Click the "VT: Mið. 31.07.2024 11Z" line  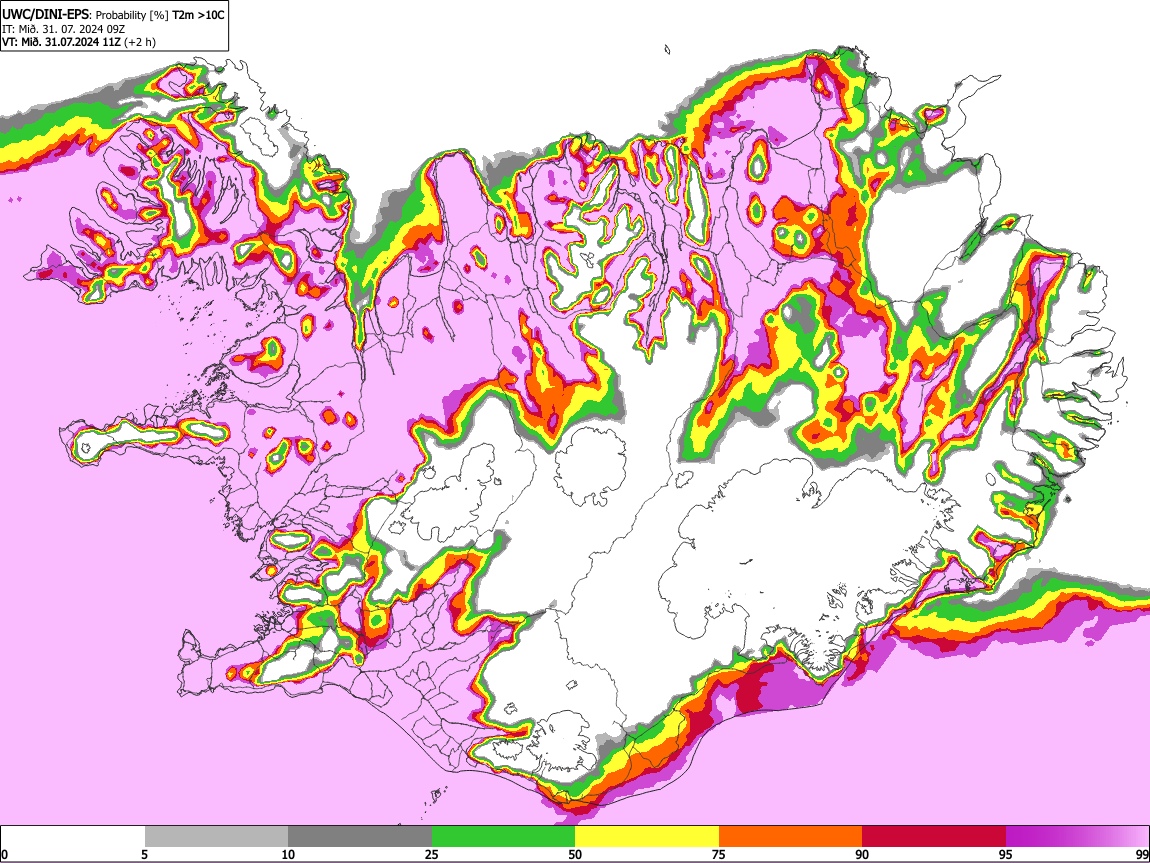click(61, 42)
